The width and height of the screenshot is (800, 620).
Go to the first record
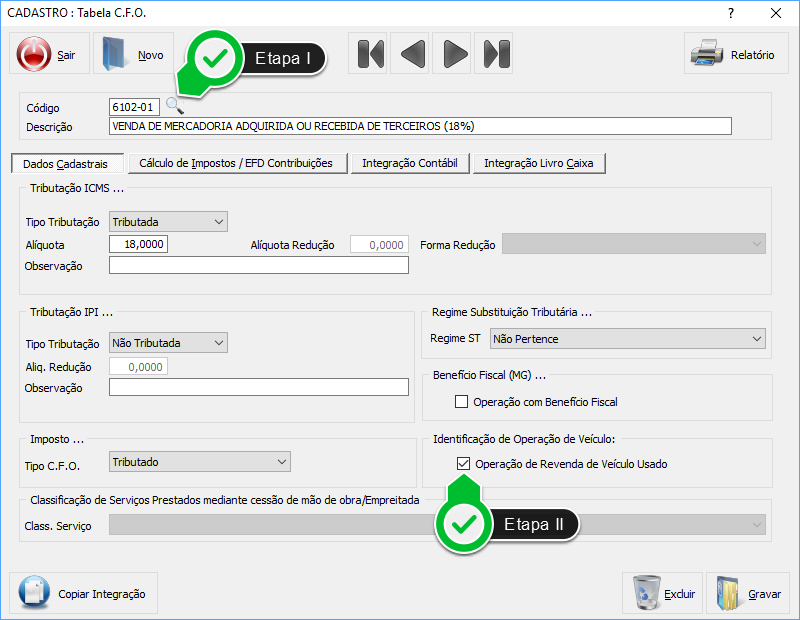tap(371, 54)
